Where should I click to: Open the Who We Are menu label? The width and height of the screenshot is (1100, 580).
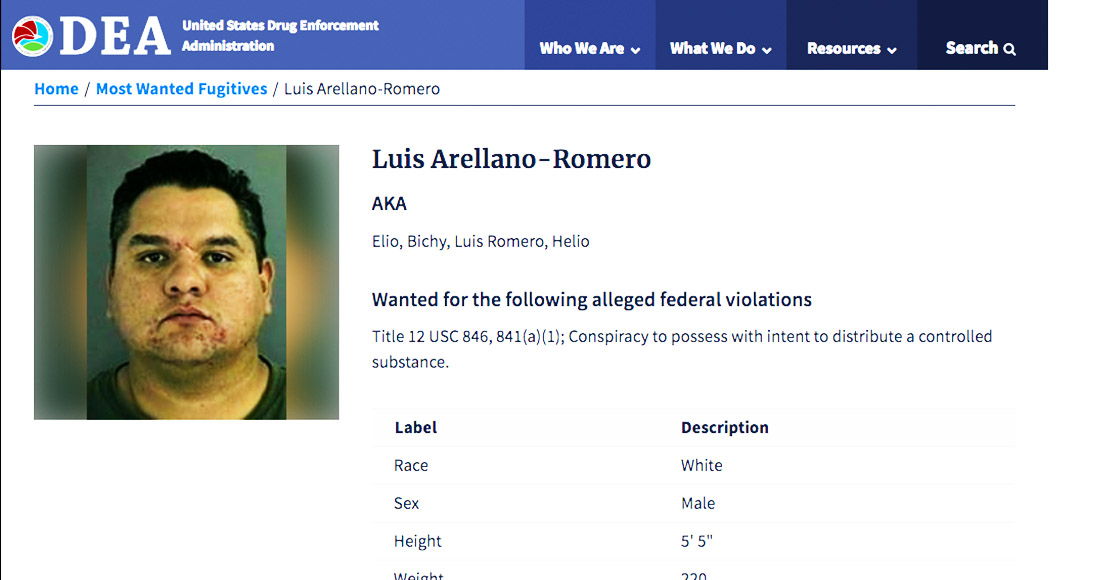[581, 48]
